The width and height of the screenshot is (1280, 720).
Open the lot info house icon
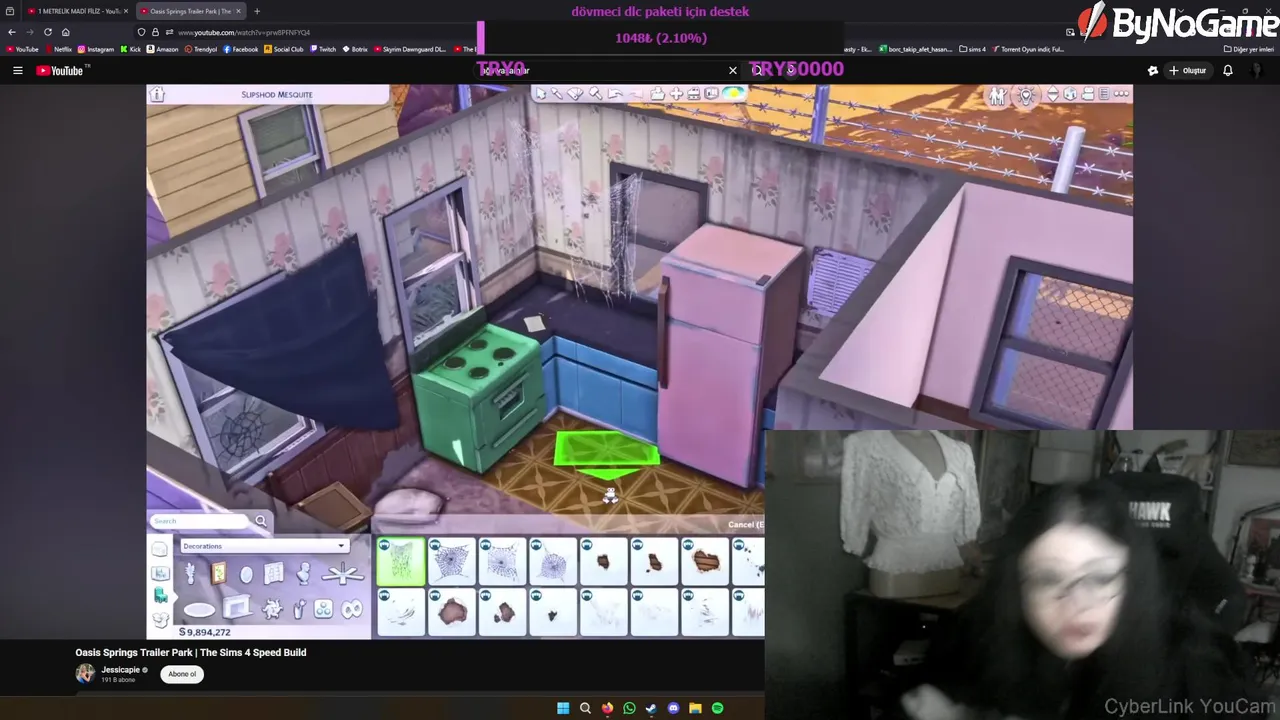click(x=157, y=94)
